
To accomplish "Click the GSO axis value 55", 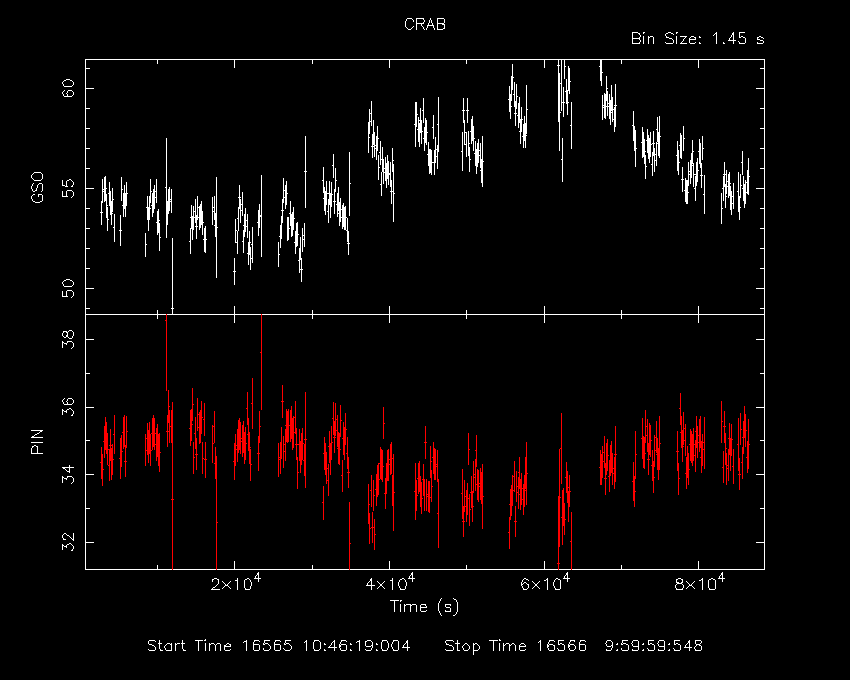I will (x=68, y=188).
